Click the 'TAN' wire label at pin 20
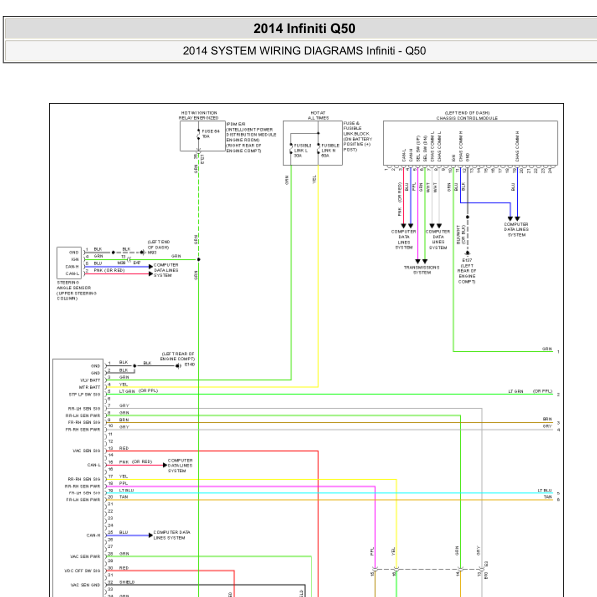 tap(124, 497)
